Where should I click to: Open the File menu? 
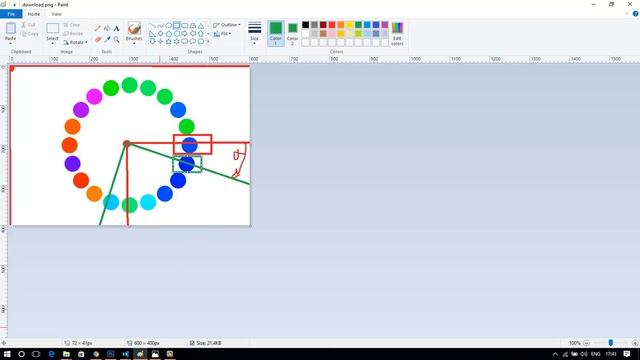[11, 14]
